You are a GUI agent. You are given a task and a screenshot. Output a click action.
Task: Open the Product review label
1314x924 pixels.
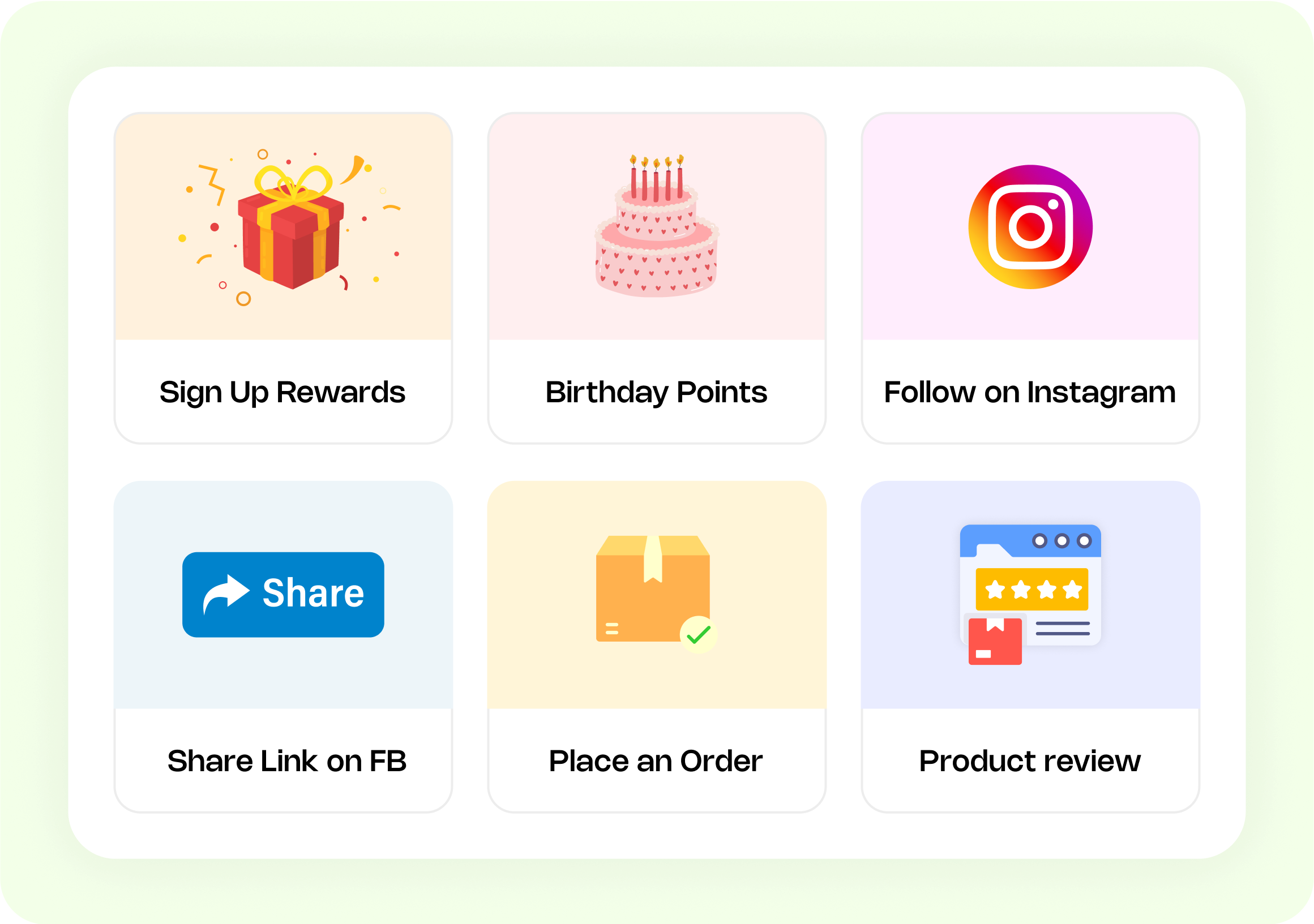[1030, 761]
